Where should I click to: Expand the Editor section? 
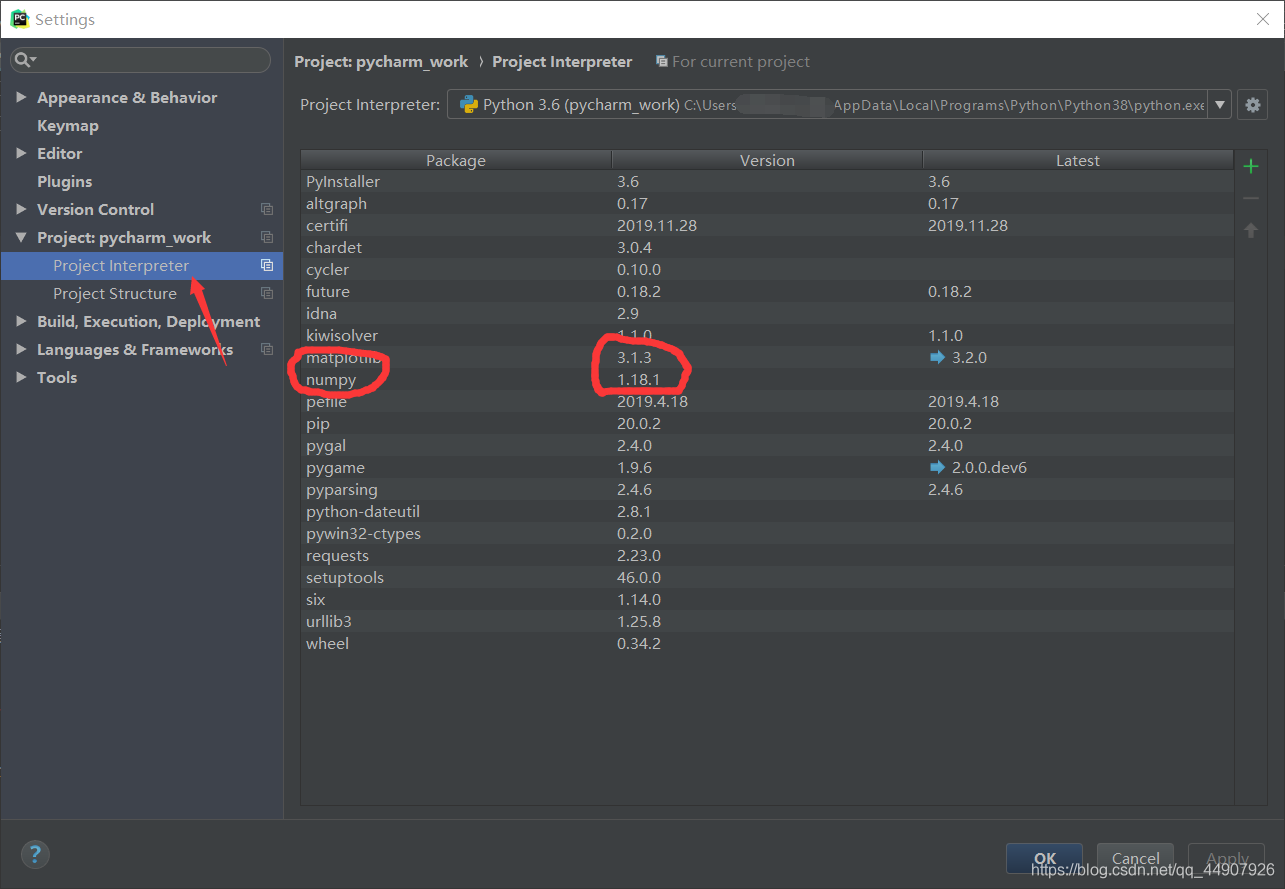click(21, 153)
